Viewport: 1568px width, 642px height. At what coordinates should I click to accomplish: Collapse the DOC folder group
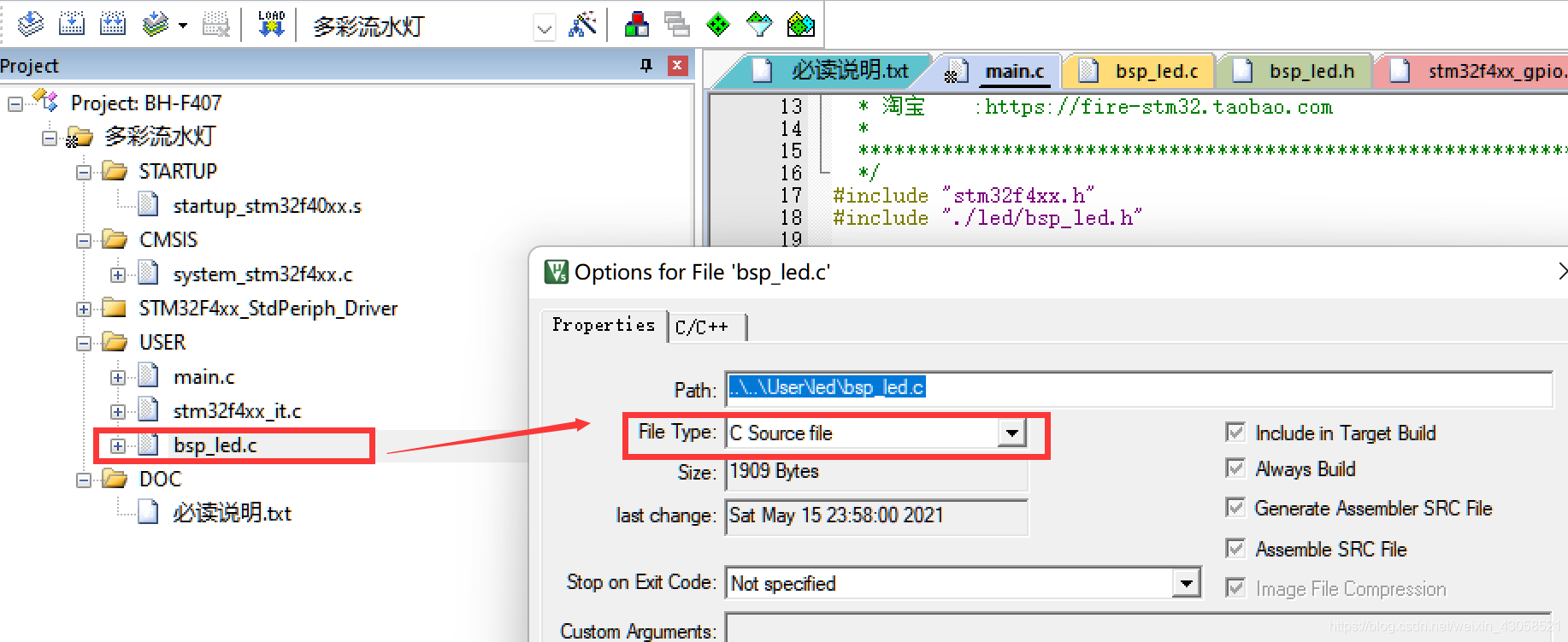point(84,480)
